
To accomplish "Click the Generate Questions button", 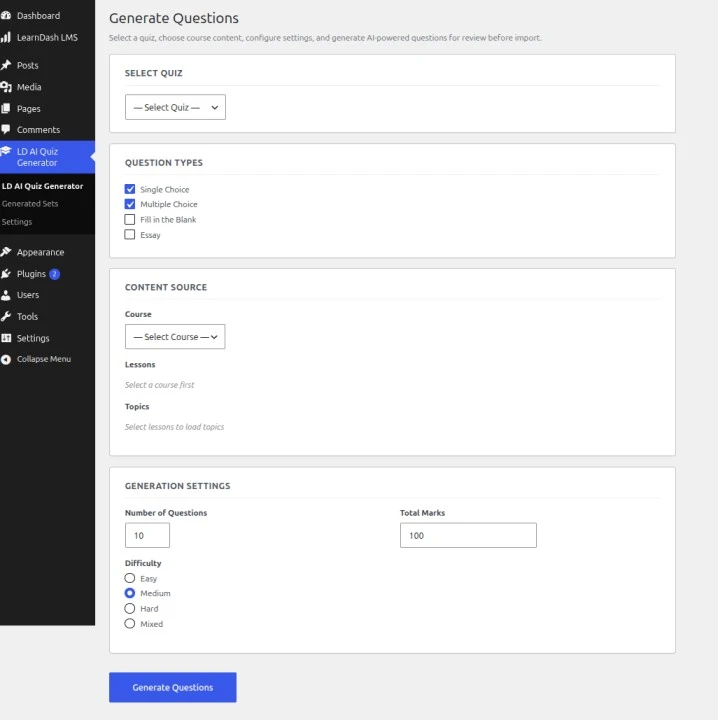I will point(173,687).
